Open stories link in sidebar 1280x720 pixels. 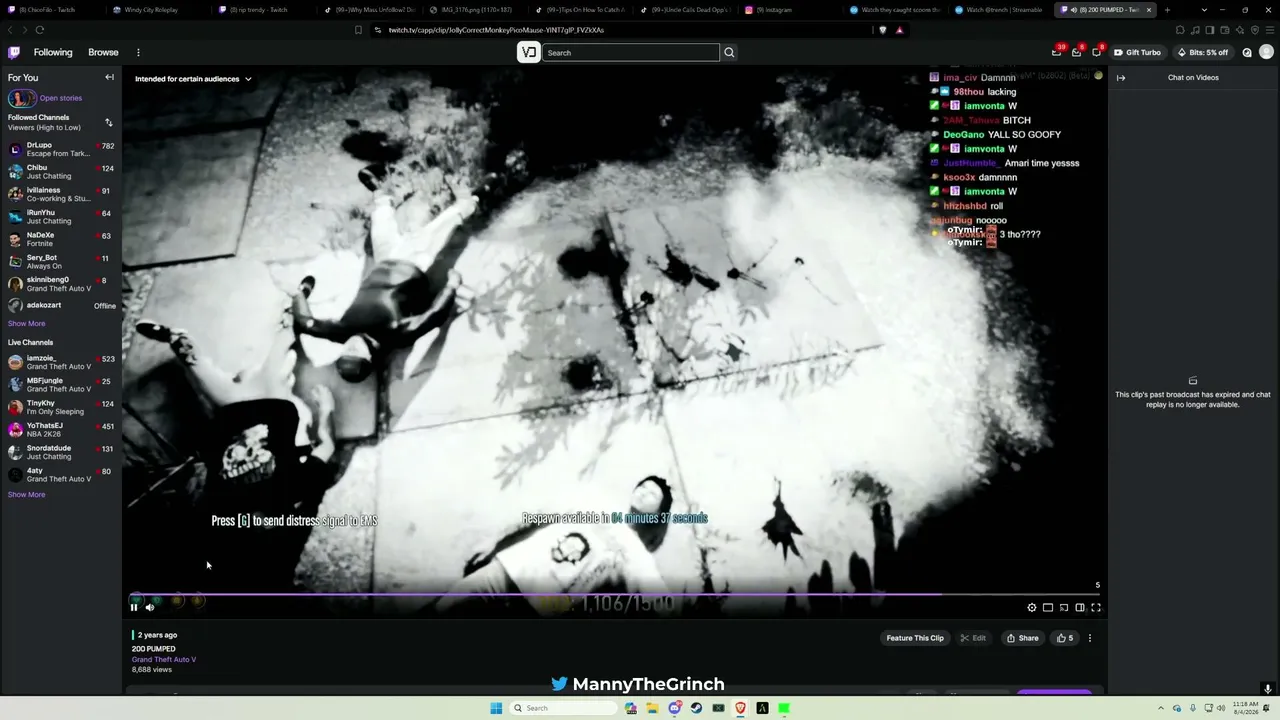(x=45, y=98)
